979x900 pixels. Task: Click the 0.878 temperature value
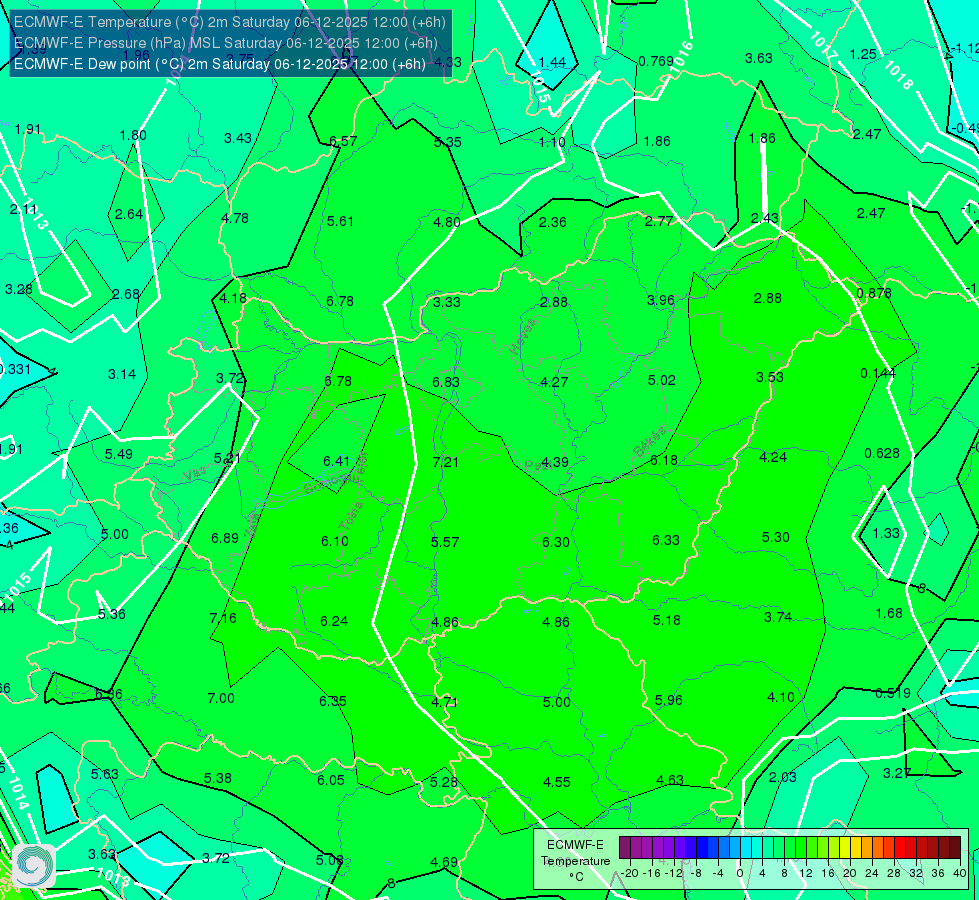pyautogui.click(x=874, y=294)
